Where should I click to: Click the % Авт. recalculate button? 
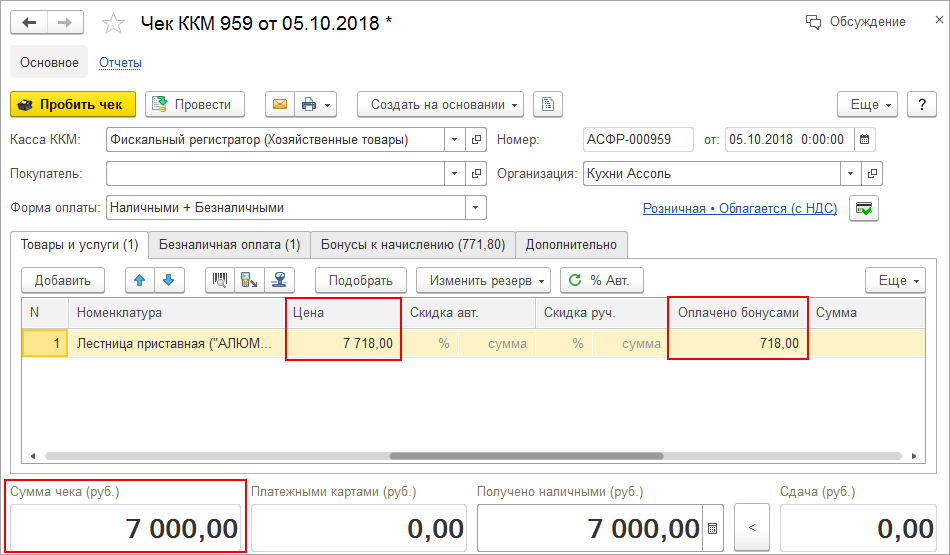(x=602, y=281)
